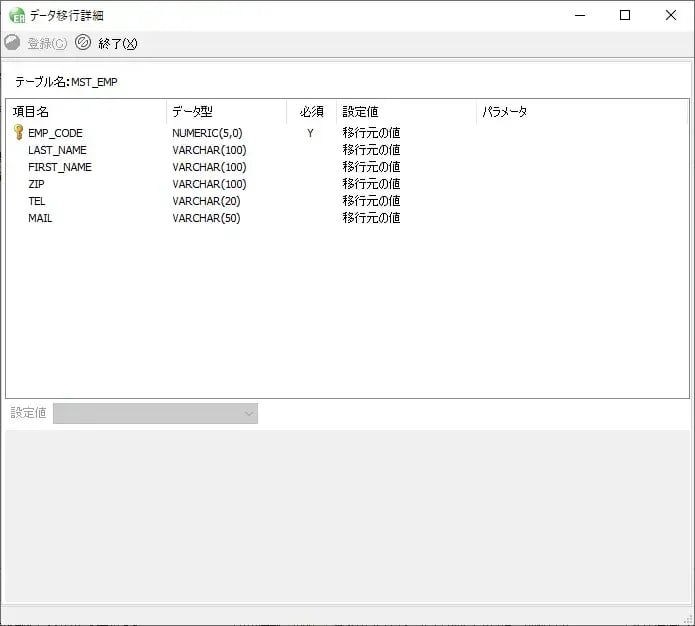Select the EMP_CODE row
Viewport: 695px width, 626px height.
tap(55, 133)
